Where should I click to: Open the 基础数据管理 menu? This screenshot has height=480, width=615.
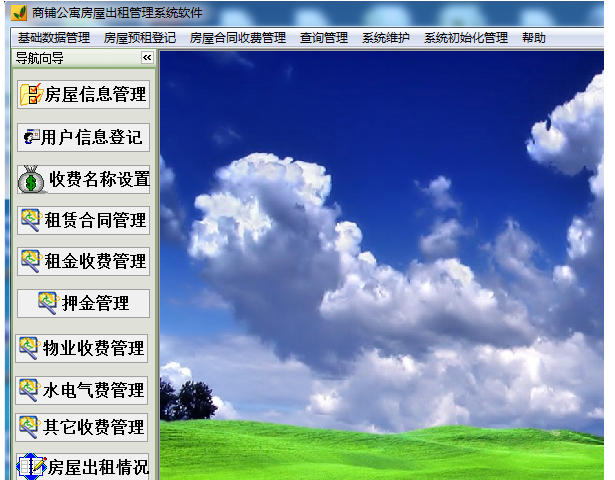point(54,38)
